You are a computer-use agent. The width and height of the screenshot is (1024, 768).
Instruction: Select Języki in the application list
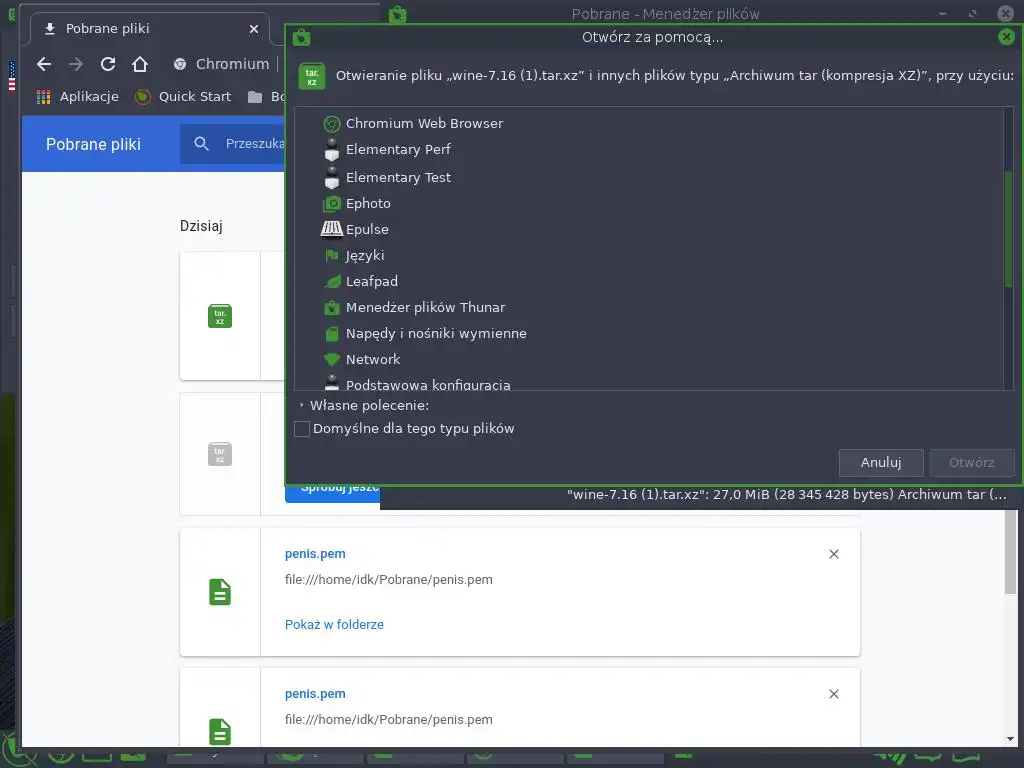pos(364,256)
